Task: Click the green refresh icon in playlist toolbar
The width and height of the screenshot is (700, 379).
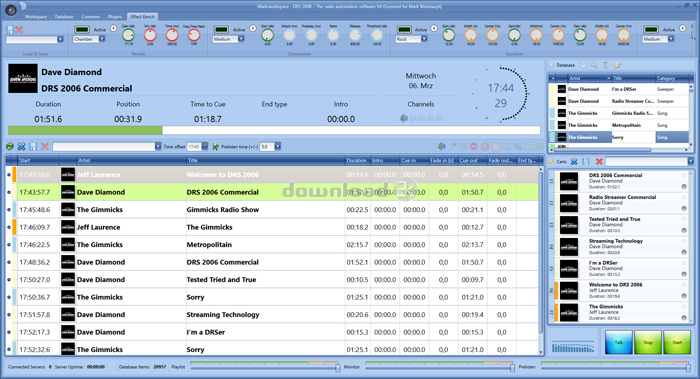Action: [x=10, y=146]
